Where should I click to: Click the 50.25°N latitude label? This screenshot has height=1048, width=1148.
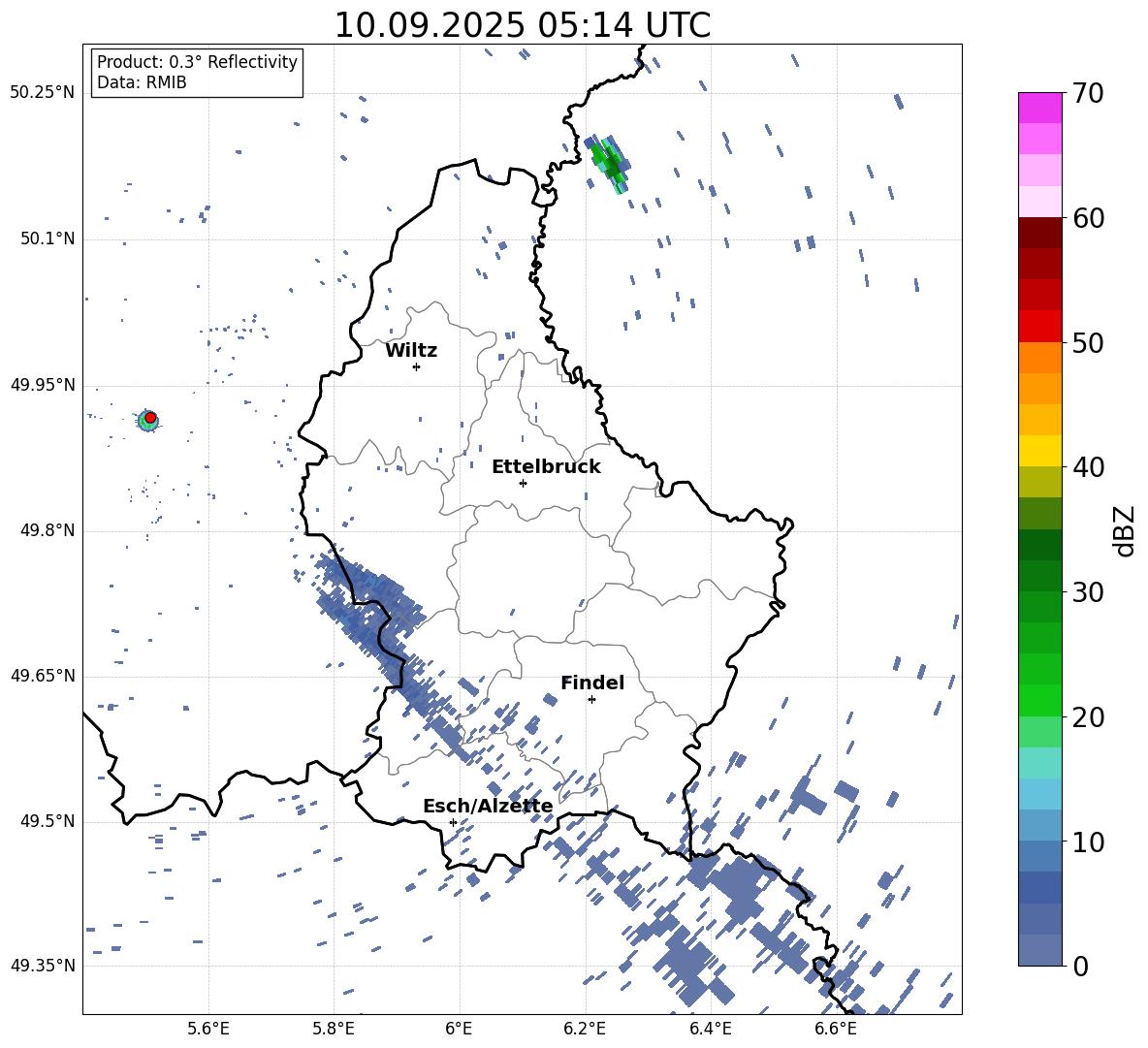pyautogui.click(x=43, y=93)
